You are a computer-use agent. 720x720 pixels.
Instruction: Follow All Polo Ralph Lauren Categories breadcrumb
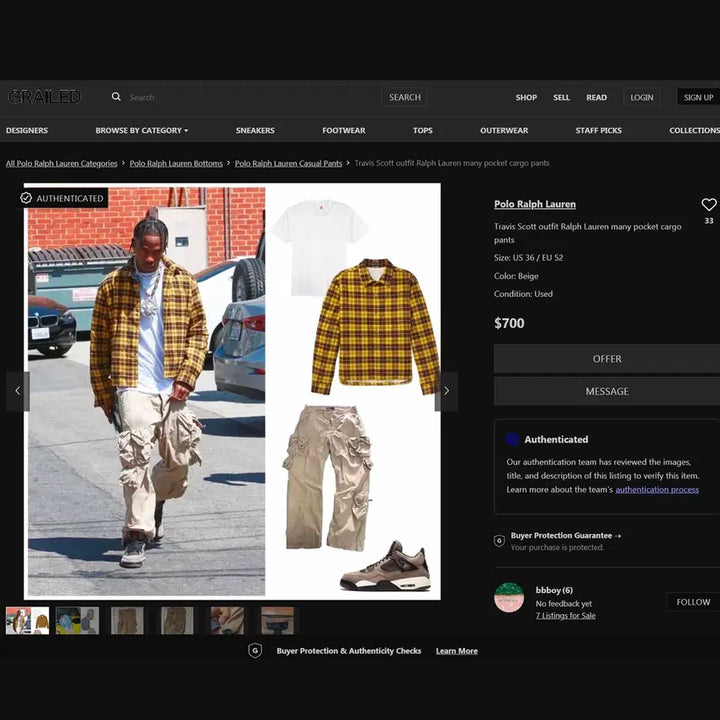(x=62, y=163)
